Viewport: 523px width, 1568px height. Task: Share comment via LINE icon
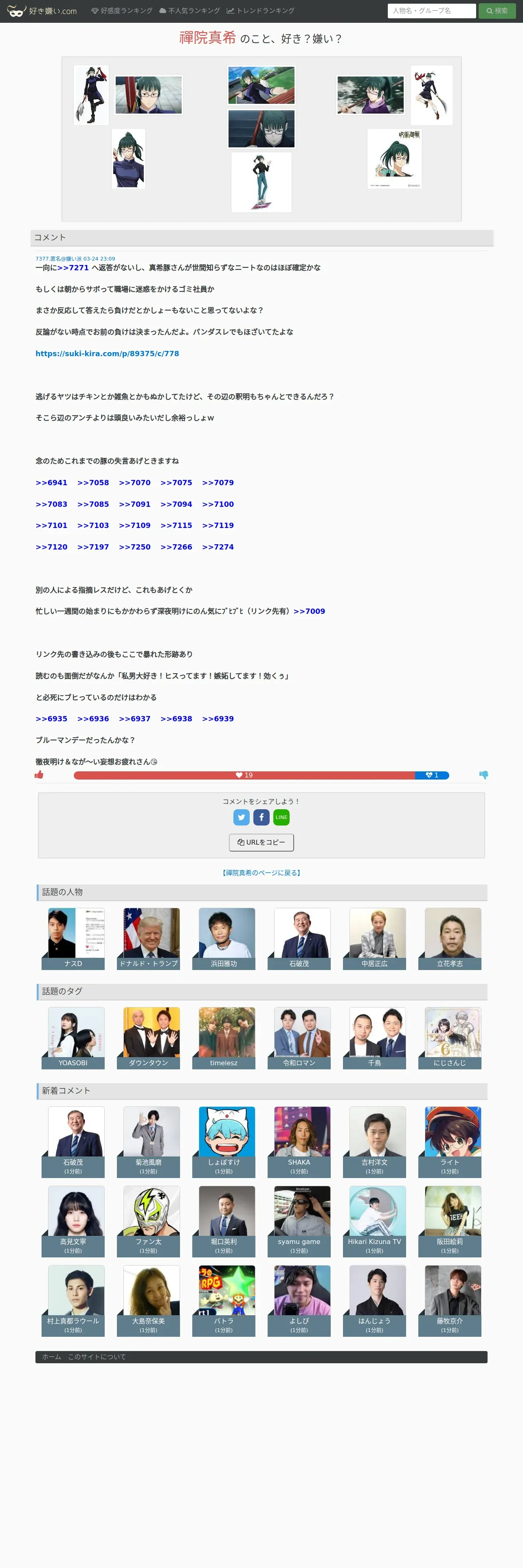pyautogui.click(x=281, y=817)
